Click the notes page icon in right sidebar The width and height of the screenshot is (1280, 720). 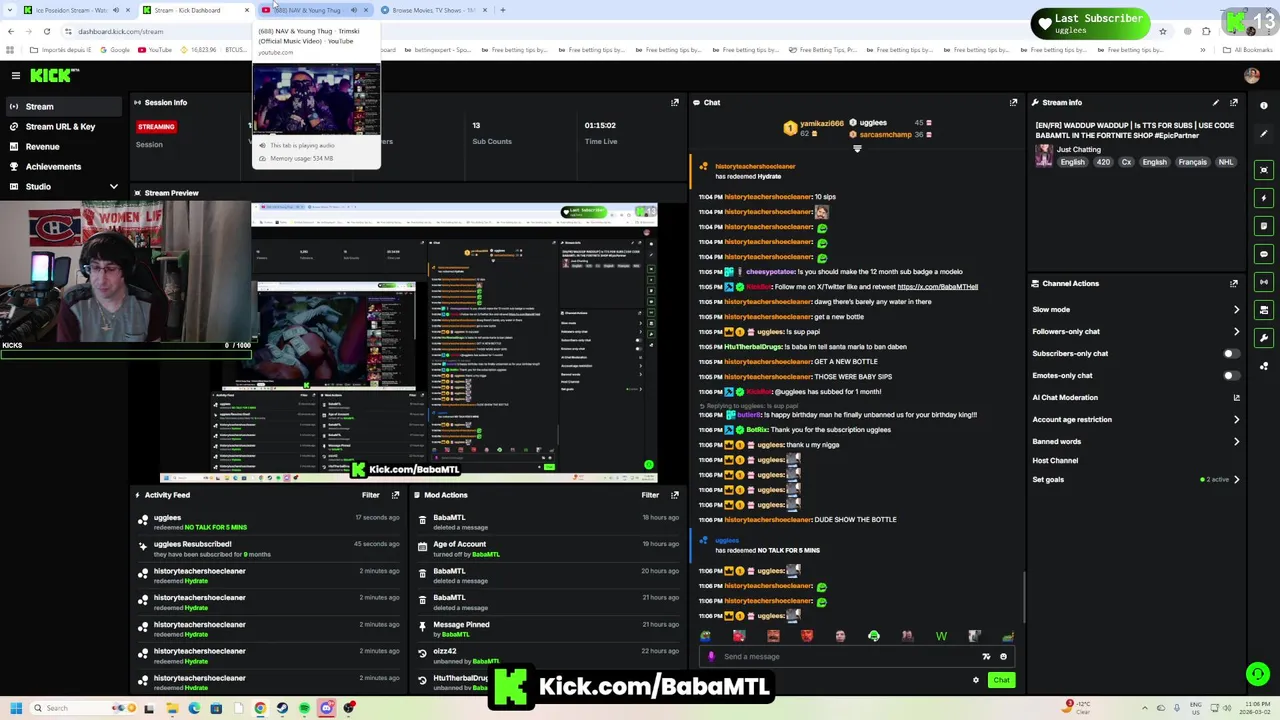[1264, 226]
